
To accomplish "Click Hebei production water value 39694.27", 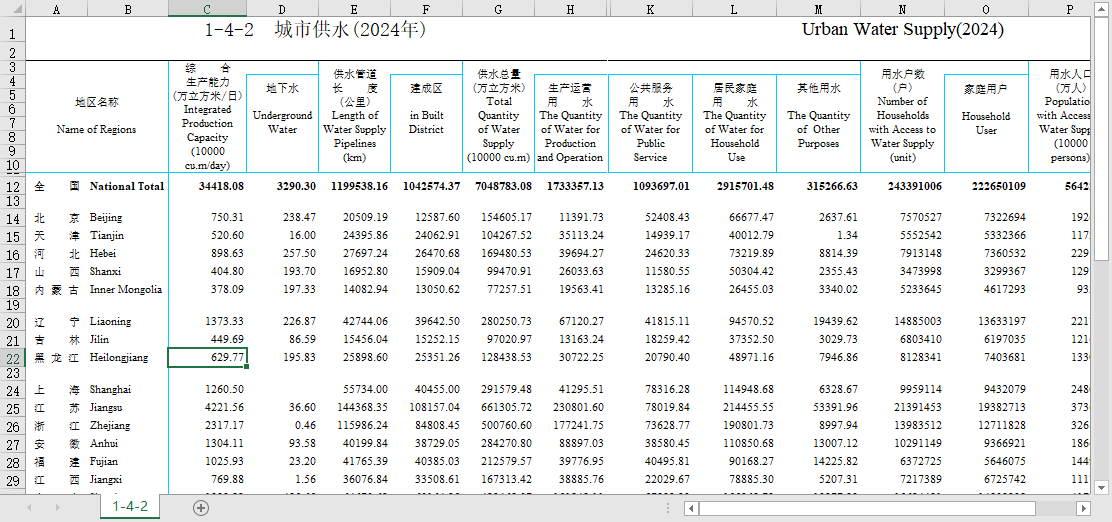I will pyautogui.click(x=581, y=254).
